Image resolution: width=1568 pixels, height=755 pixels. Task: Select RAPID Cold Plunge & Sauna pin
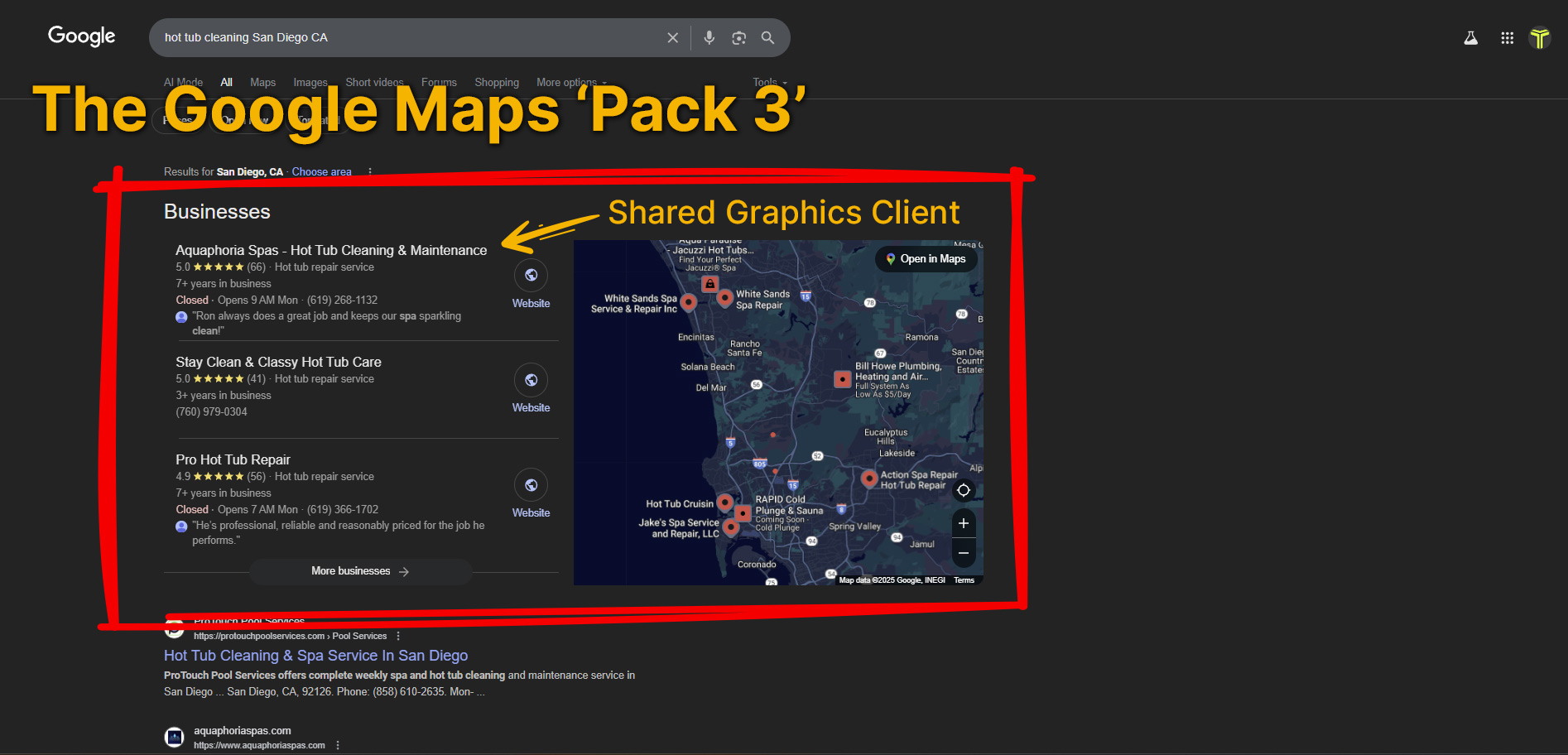tap(743, 513)
